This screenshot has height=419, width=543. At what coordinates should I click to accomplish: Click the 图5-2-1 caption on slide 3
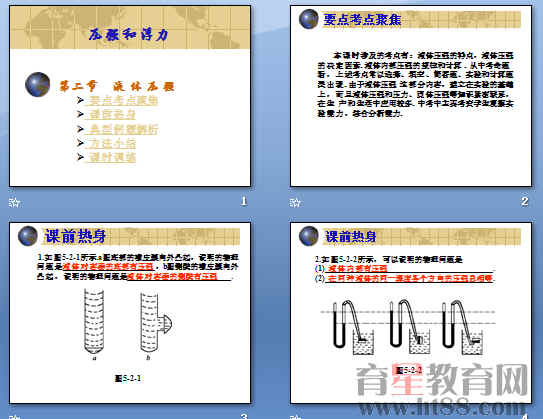[128, 378]
